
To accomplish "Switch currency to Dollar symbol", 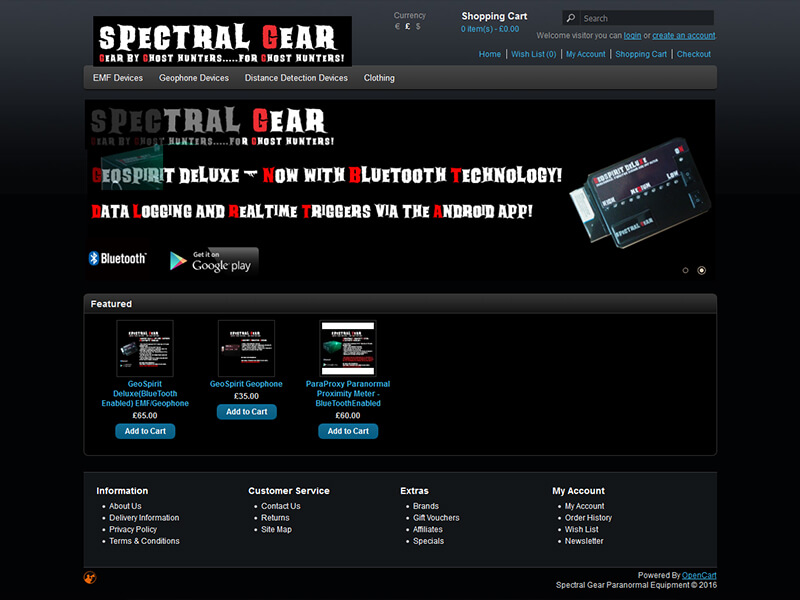I will pos(418,27).
